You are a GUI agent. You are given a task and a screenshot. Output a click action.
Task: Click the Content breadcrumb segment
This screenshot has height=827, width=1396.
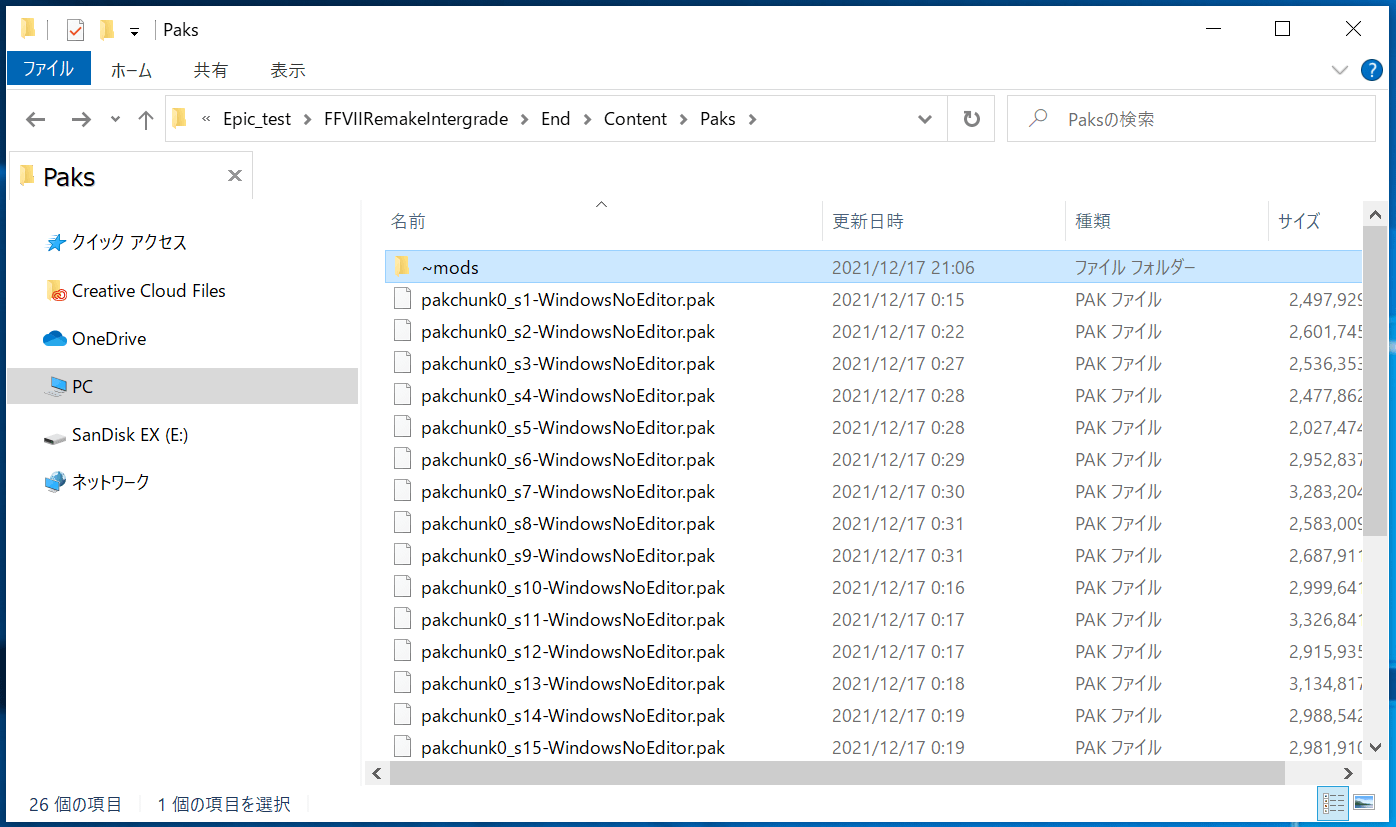coord(635,119)
